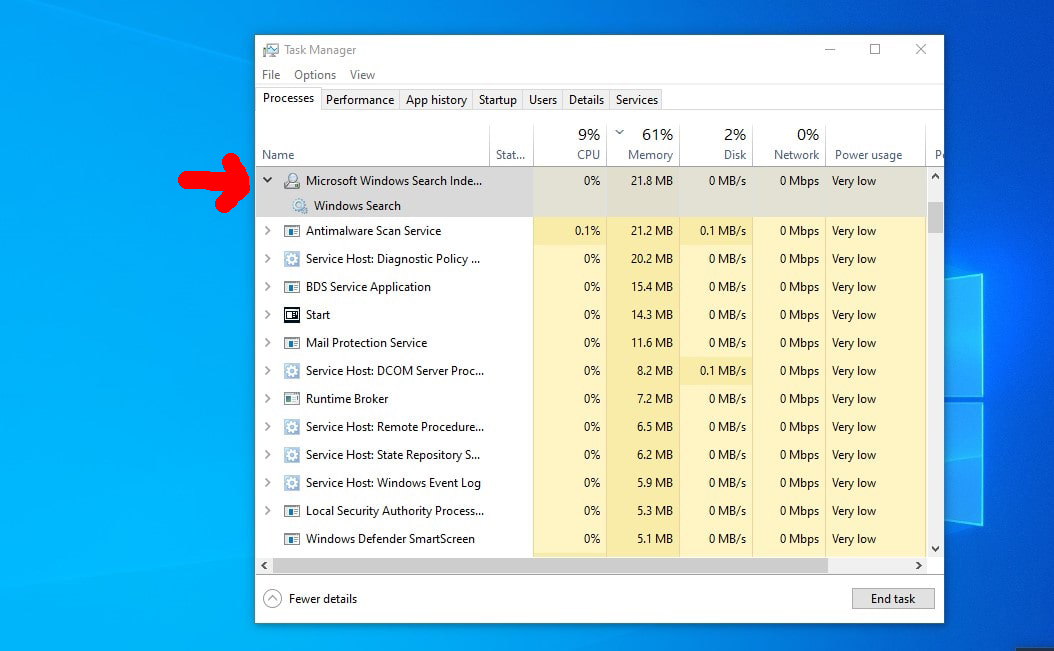This screenshot has height=651, width=1054.
Task: Expand Service Host: Diagnostic Policy row
Action: coord(268,258)
